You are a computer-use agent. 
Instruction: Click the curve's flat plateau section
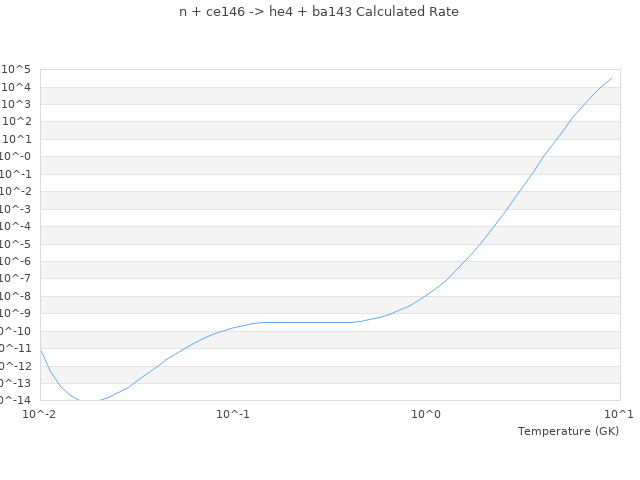[306, 322]
